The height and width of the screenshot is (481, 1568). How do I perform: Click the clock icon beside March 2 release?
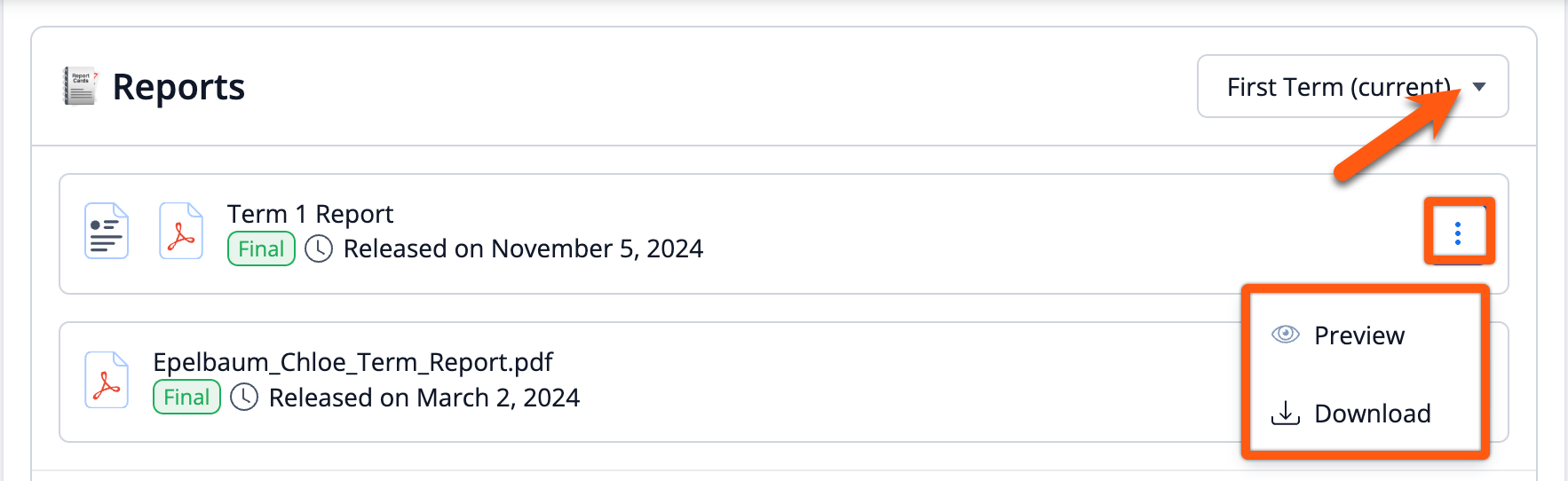[x=244, y=398]
